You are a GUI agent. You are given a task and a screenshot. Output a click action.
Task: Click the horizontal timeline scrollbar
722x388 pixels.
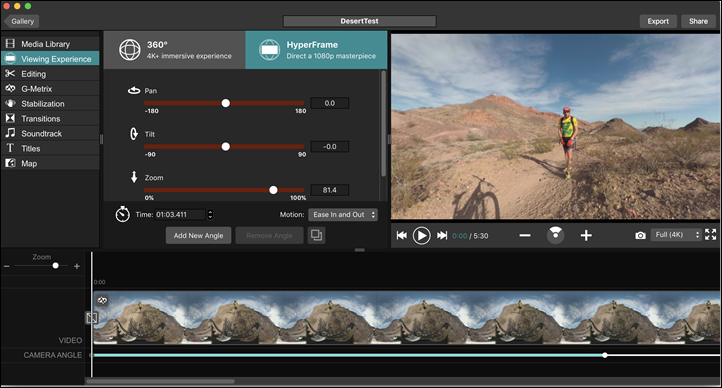click(161, 381)
